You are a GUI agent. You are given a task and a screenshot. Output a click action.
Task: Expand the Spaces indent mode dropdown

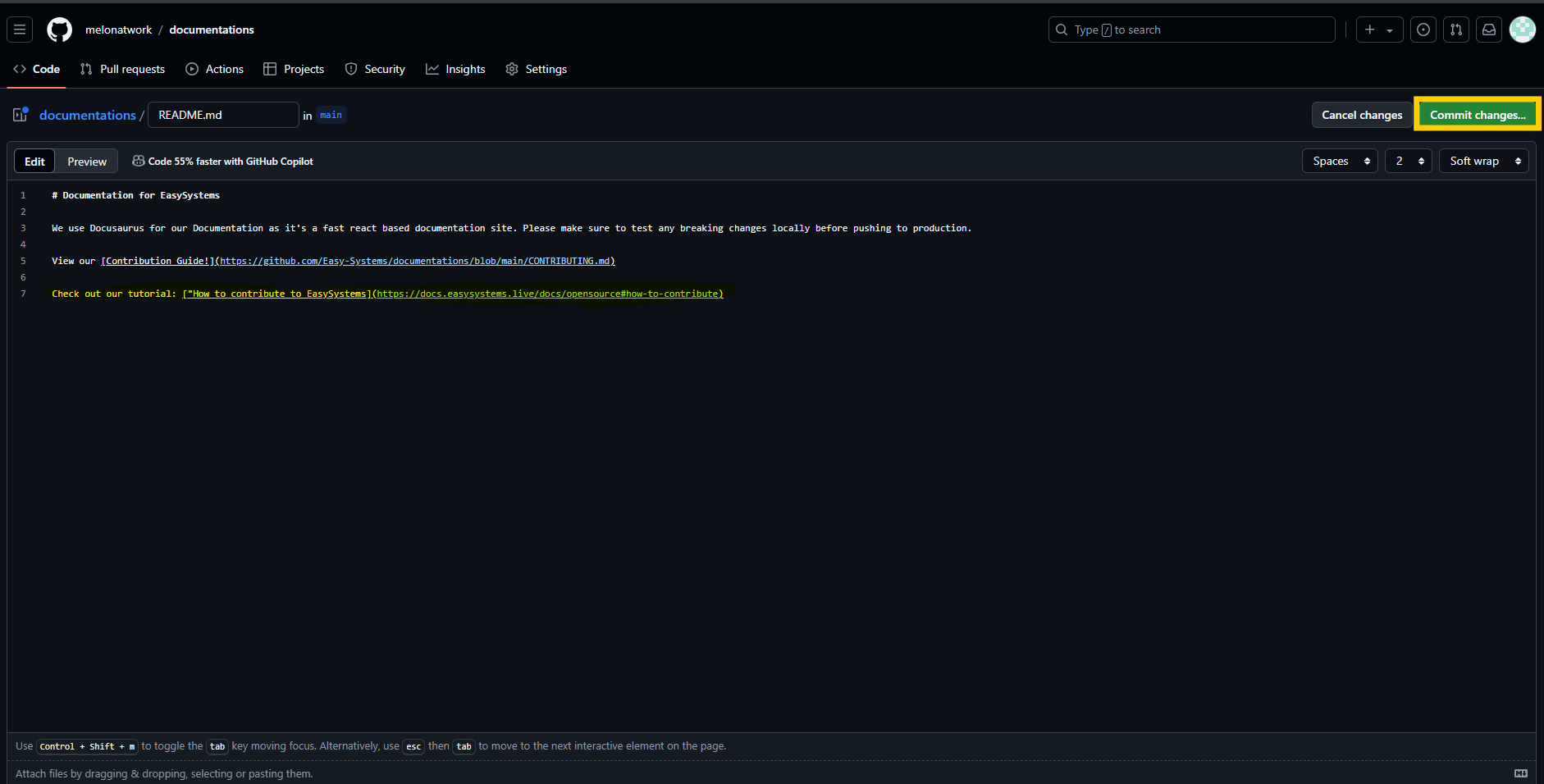[1340, 161]
